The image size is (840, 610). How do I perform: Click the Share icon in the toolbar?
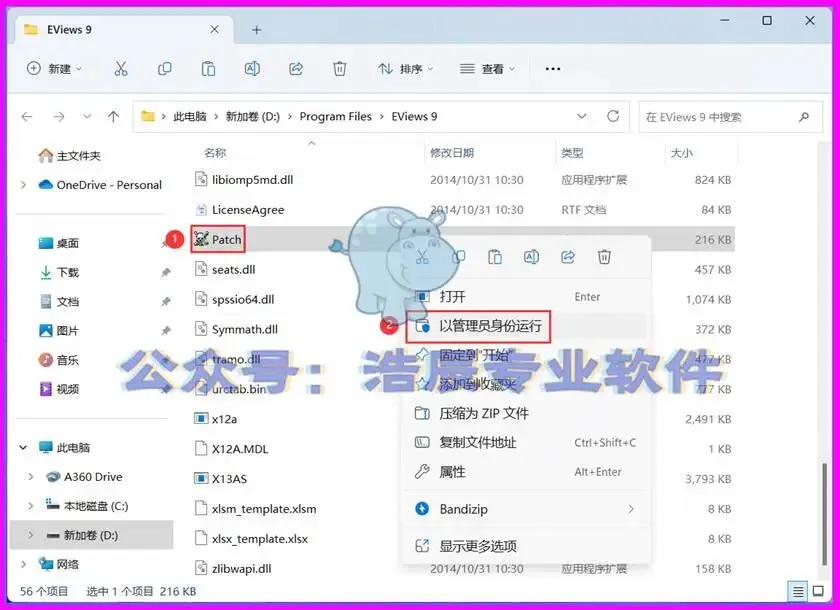296,69
